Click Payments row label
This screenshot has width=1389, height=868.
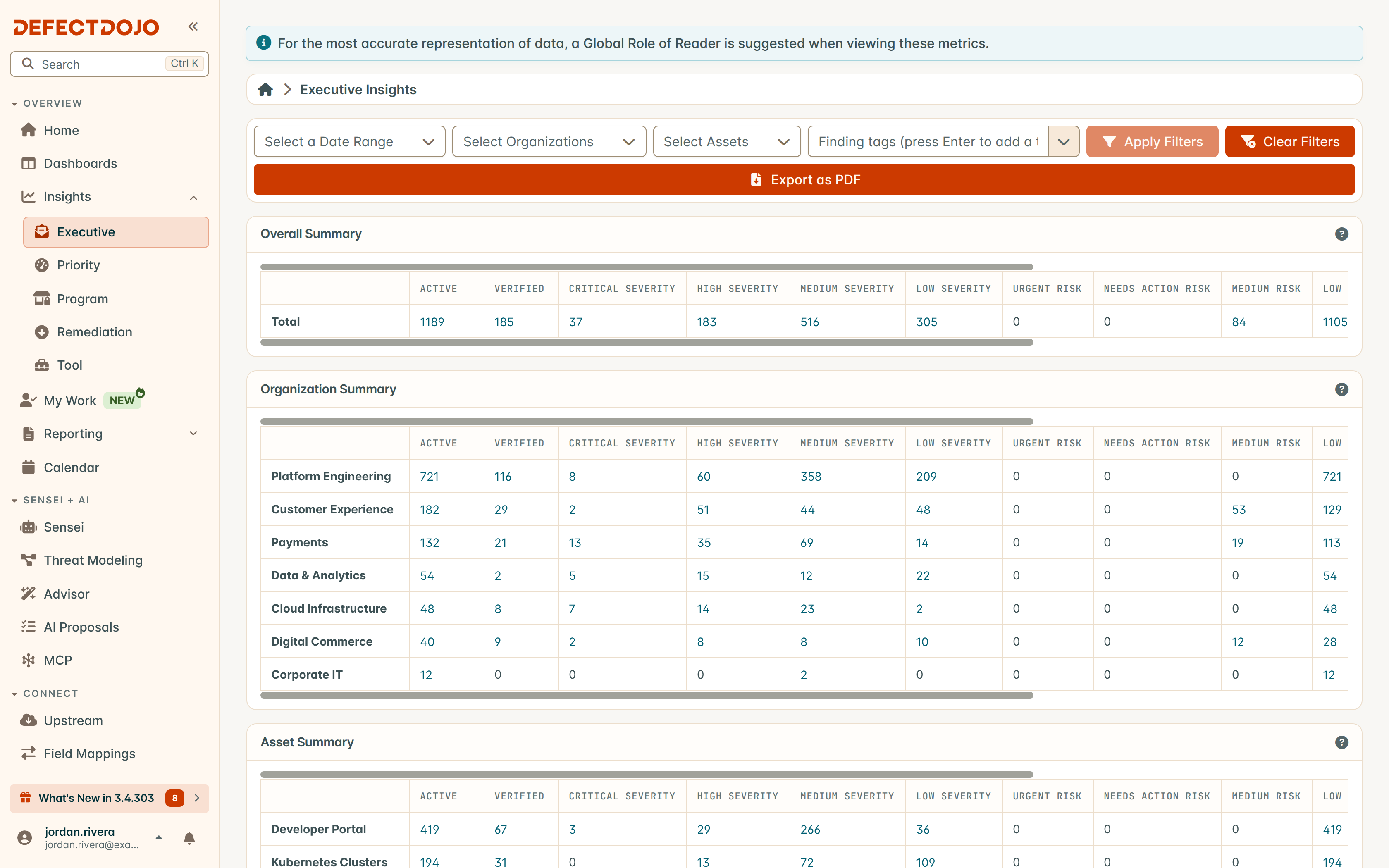[x=300, y=542]
